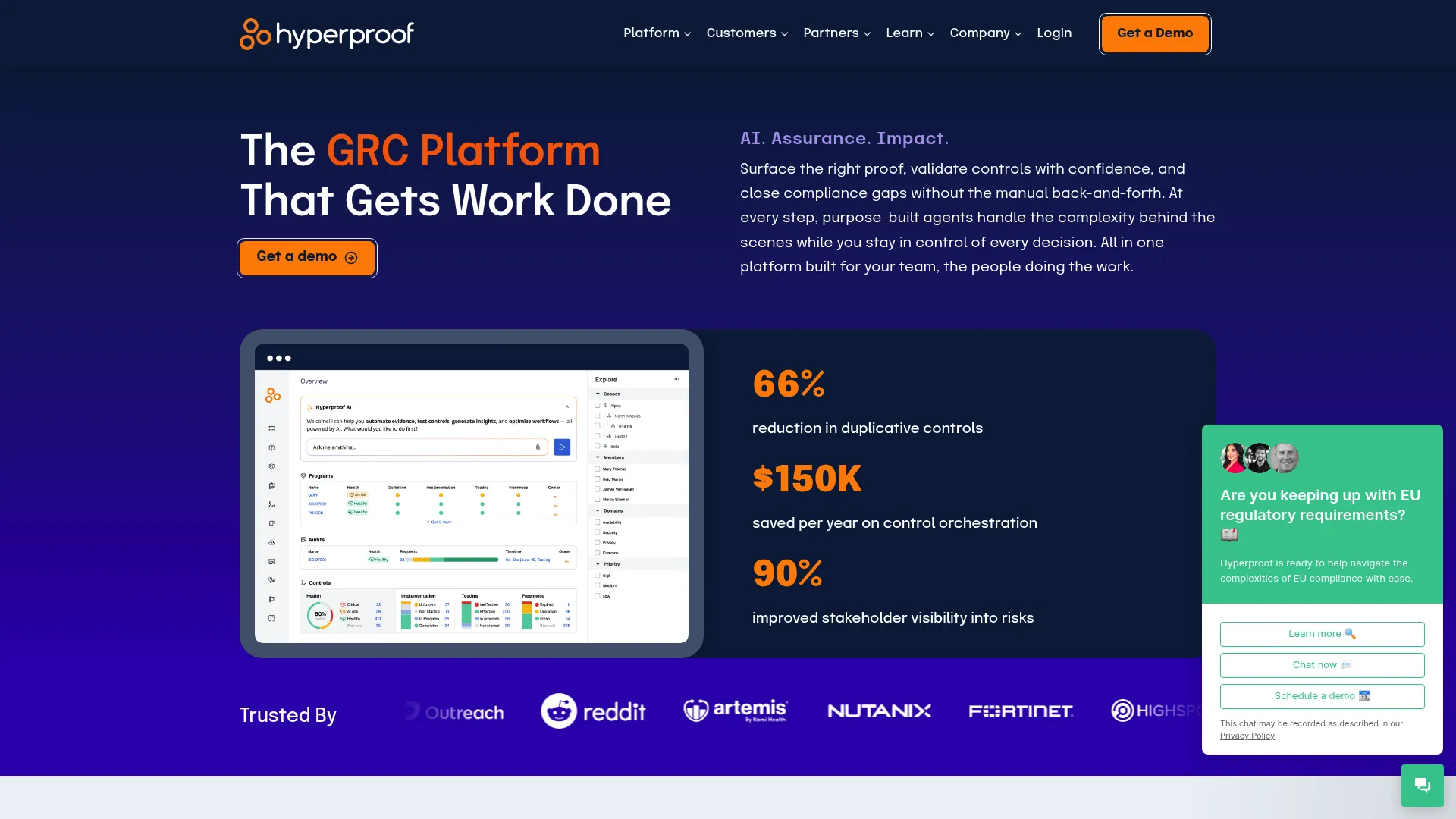Check the Security domain checkbox

(x=598, y=532)
